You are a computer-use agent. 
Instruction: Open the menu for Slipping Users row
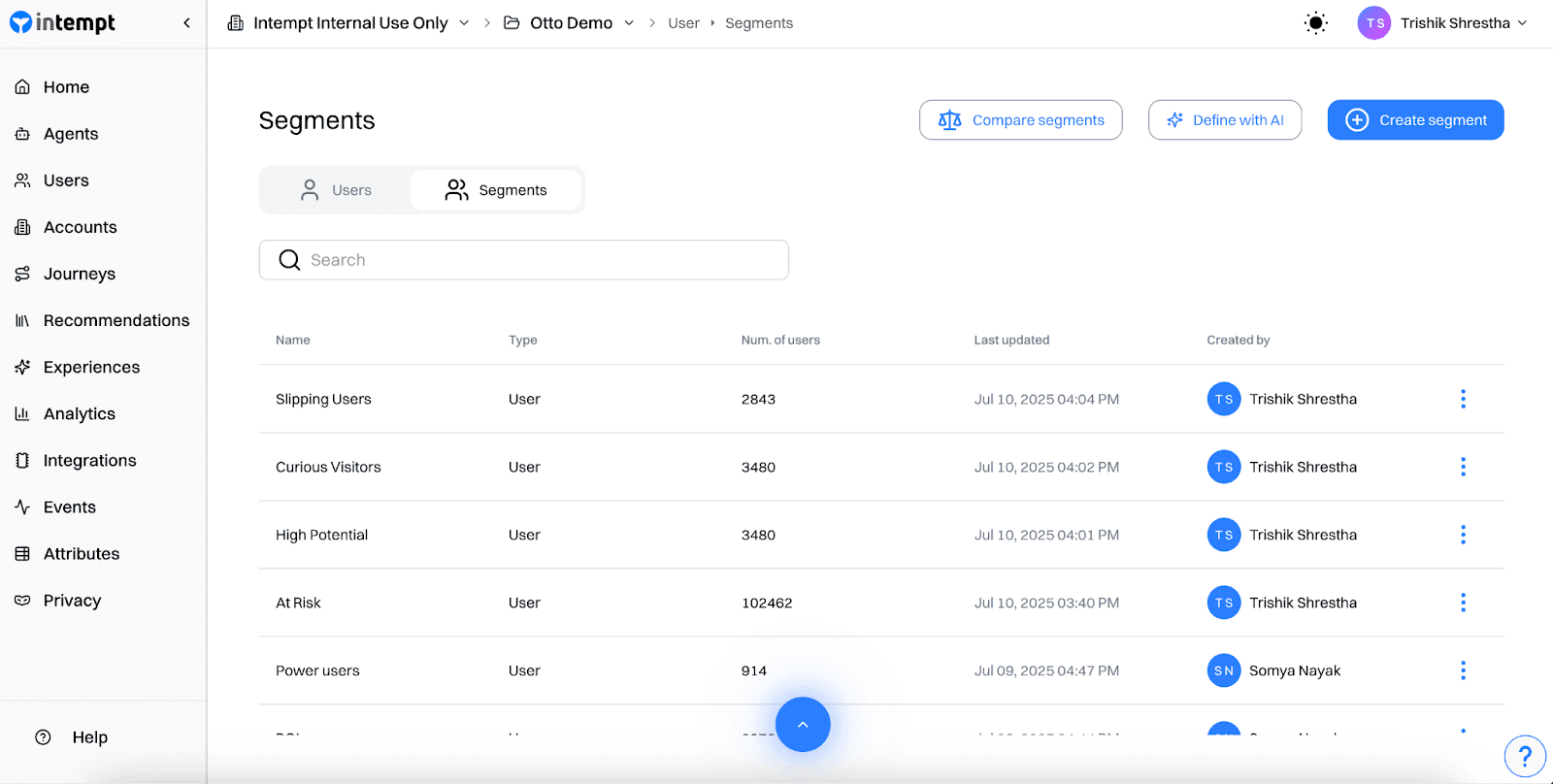pos(1463,399)
